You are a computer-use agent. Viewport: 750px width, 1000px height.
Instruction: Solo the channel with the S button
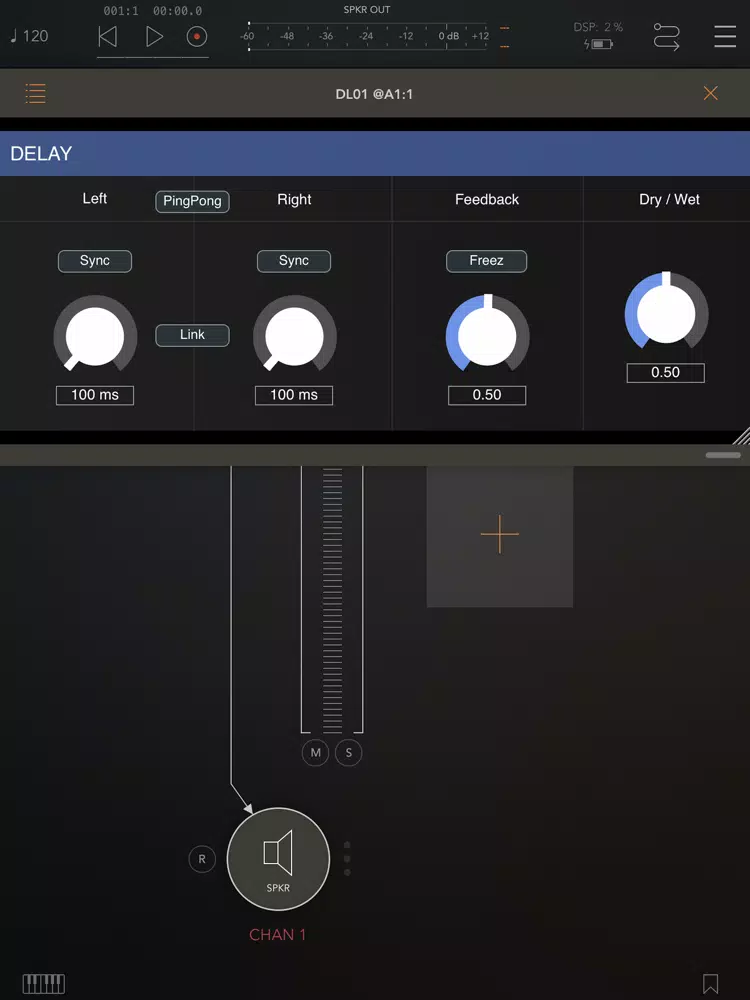pos(348,753)
